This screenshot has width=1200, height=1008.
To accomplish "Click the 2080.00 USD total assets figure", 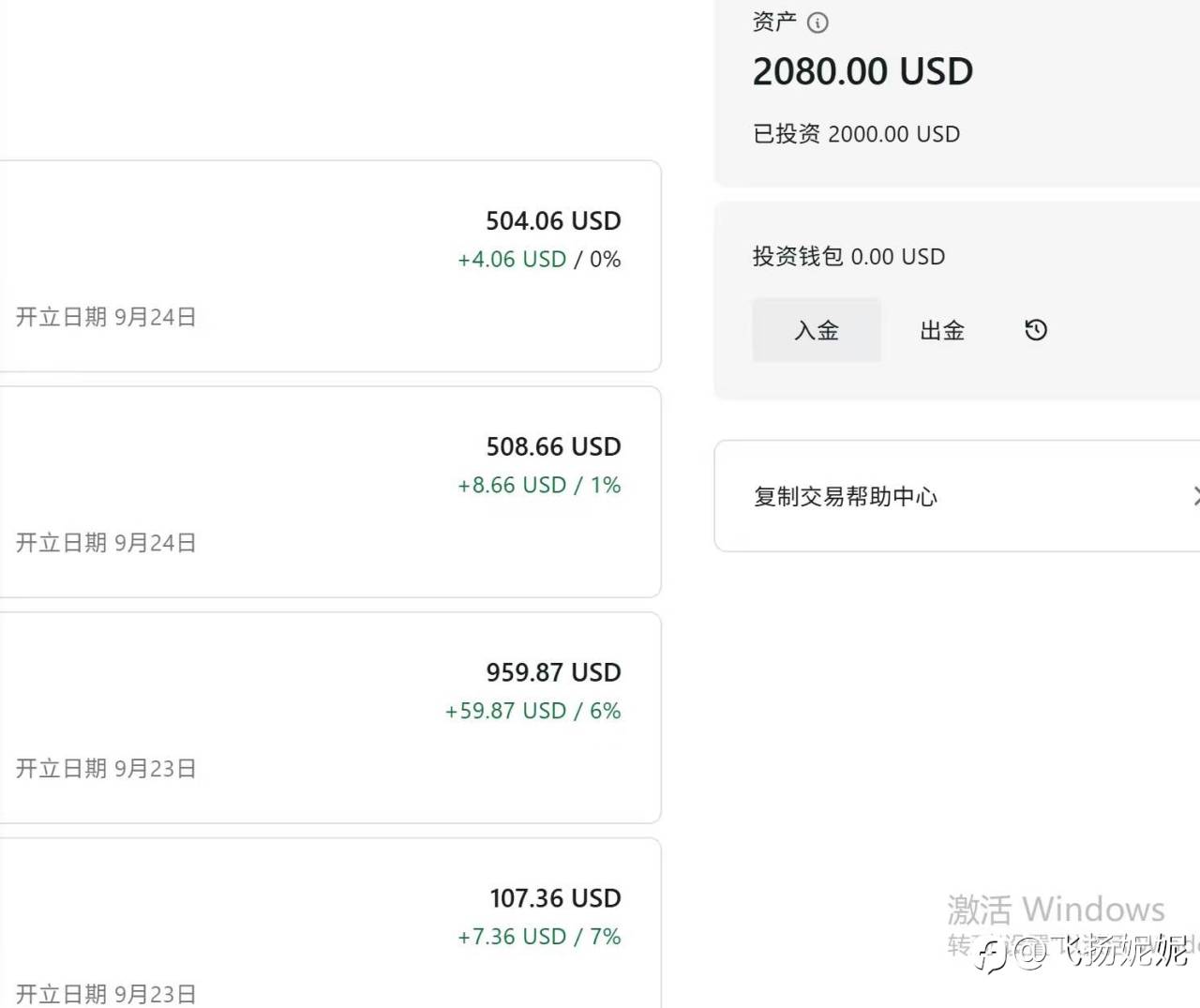I will (862, 72).
